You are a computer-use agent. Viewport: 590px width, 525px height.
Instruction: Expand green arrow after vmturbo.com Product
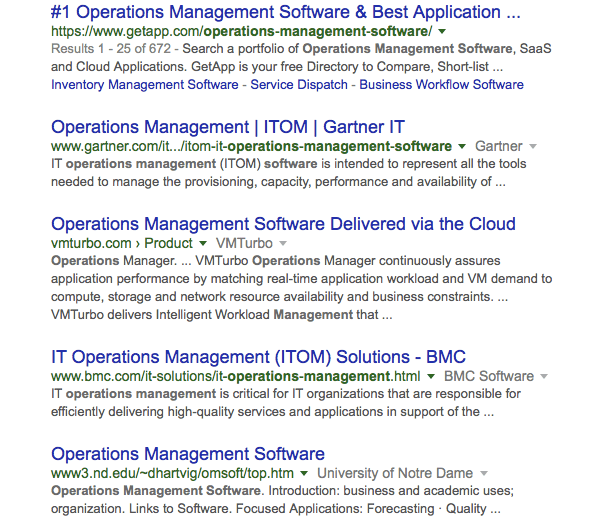(x=203, y=243)
